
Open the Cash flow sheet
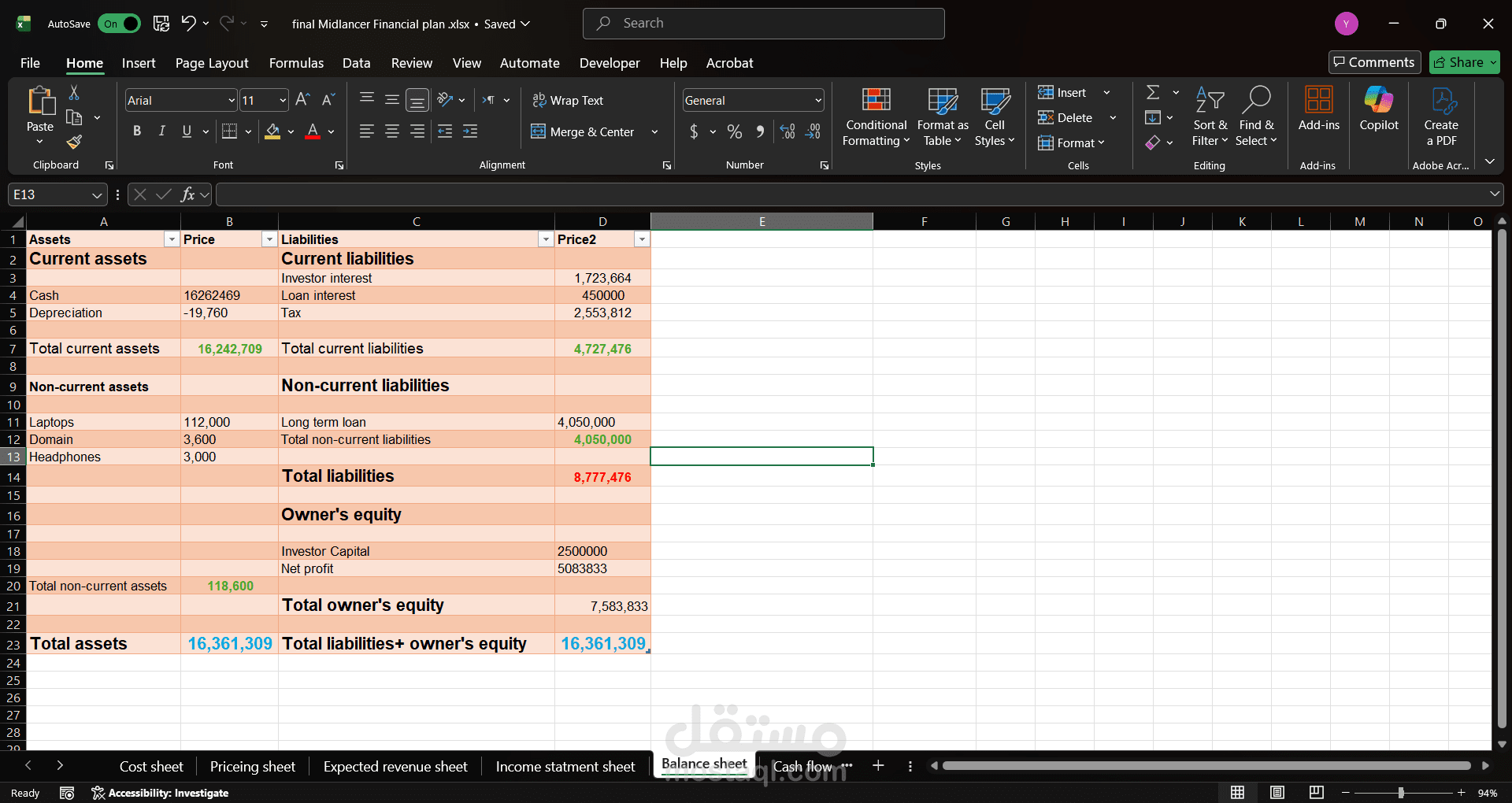tap(802, 765)
